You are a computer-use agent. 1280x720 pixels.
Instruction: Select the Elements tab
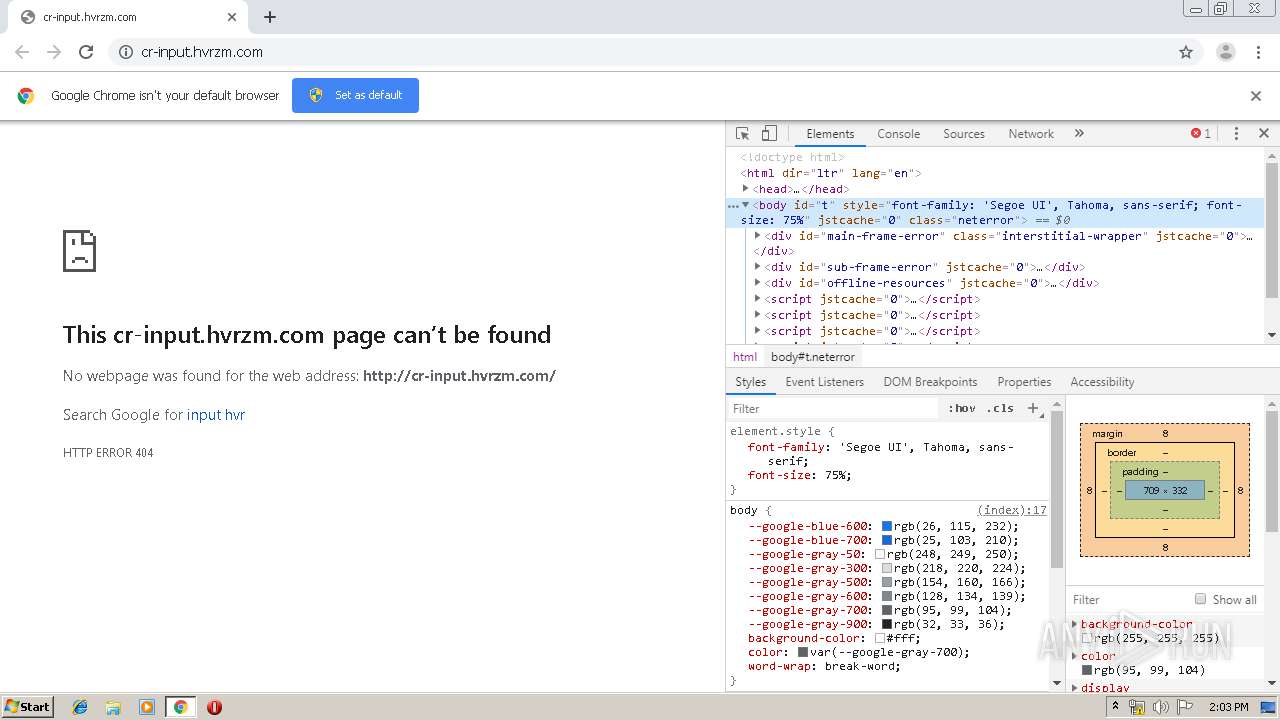830,133
